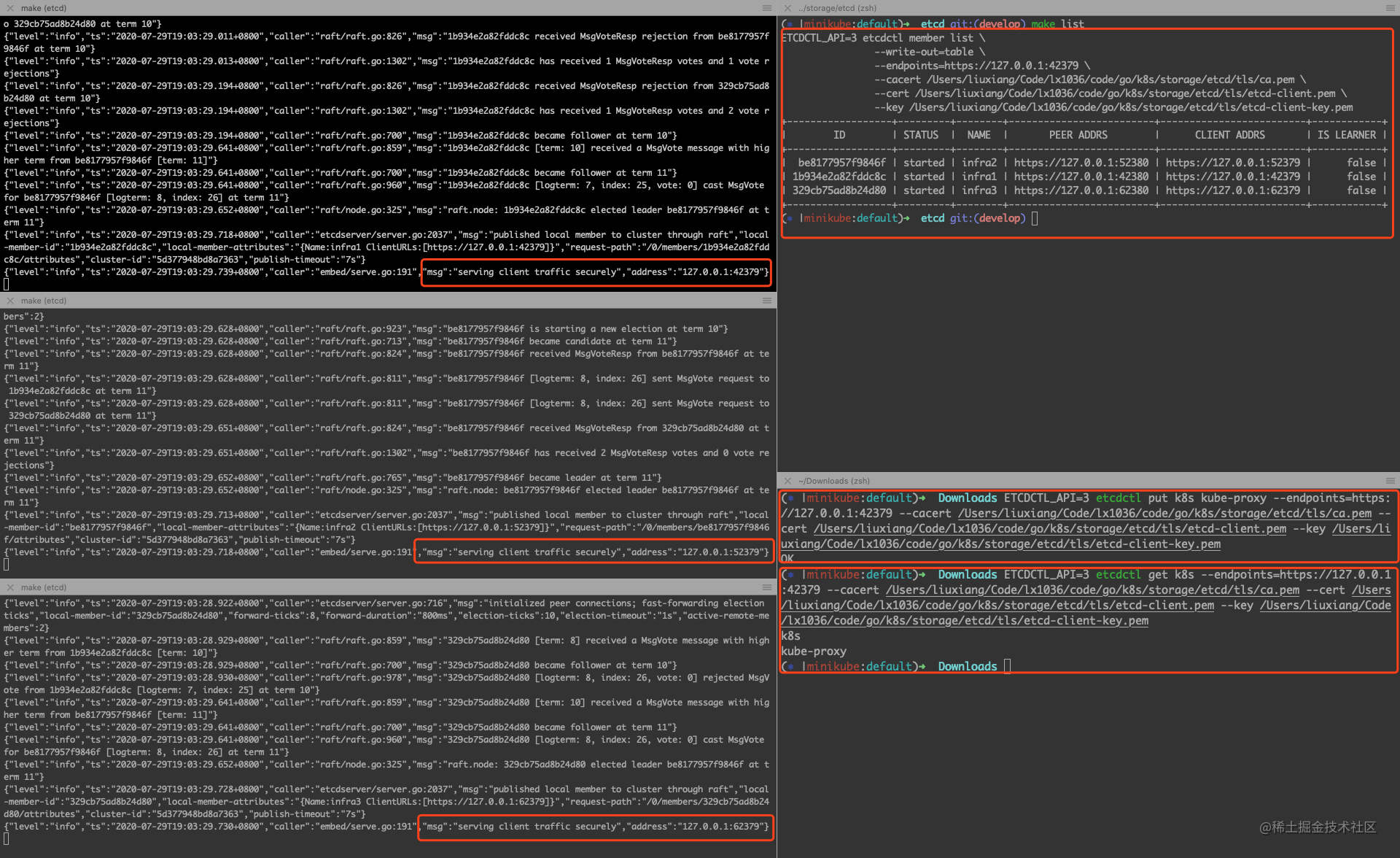Click client address https://127.0.0.1:62379 in table

coord(1232,190)
